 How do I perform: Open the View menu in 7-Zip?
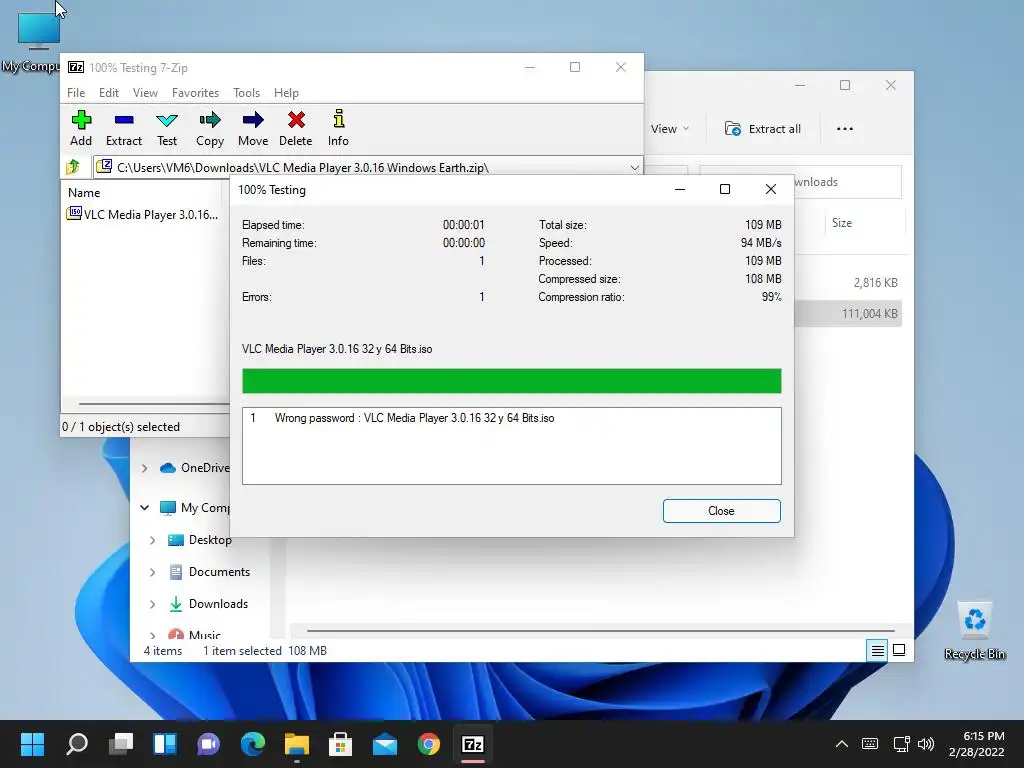click(x=145, y=93)
